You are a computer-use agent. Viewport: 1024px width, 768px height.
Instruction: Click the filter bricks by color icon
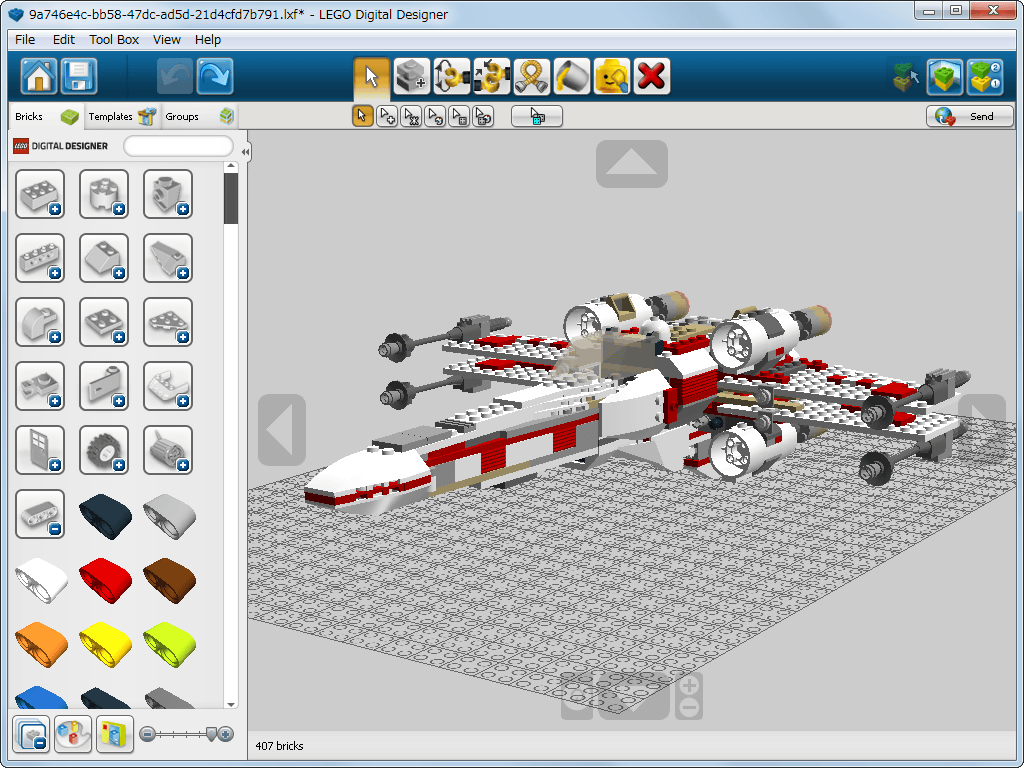tap(73, 734)
